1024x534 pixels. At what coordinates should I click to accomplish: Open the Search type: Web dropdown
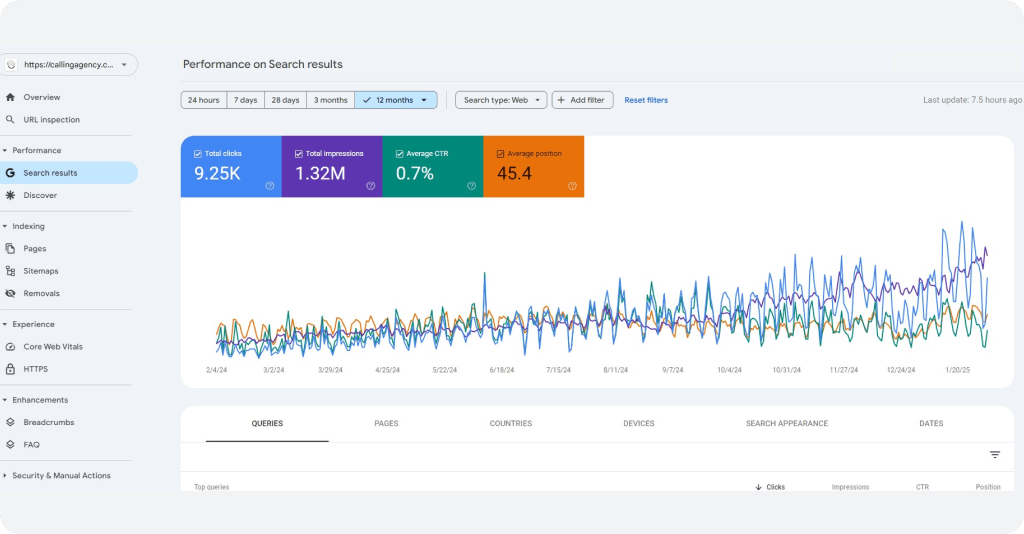click(x=501, y=100)
